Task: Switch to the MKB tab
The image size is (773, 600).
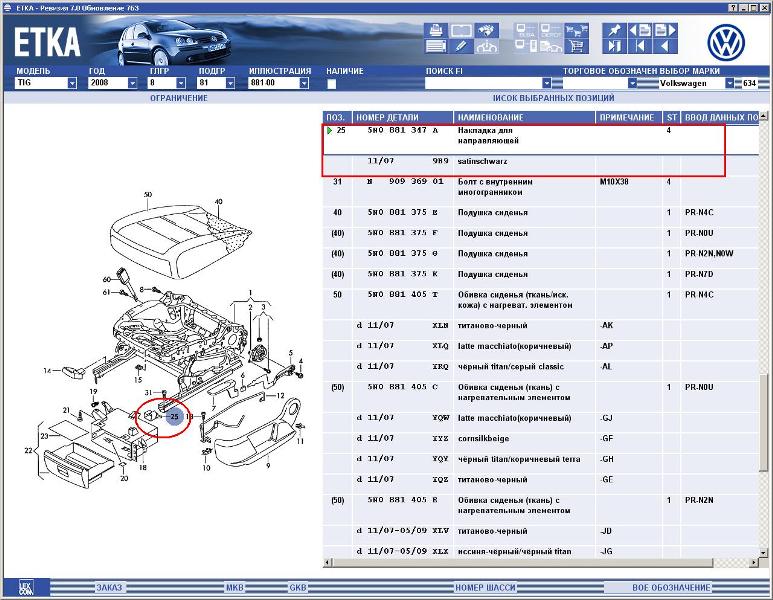Action: point(235,588)
